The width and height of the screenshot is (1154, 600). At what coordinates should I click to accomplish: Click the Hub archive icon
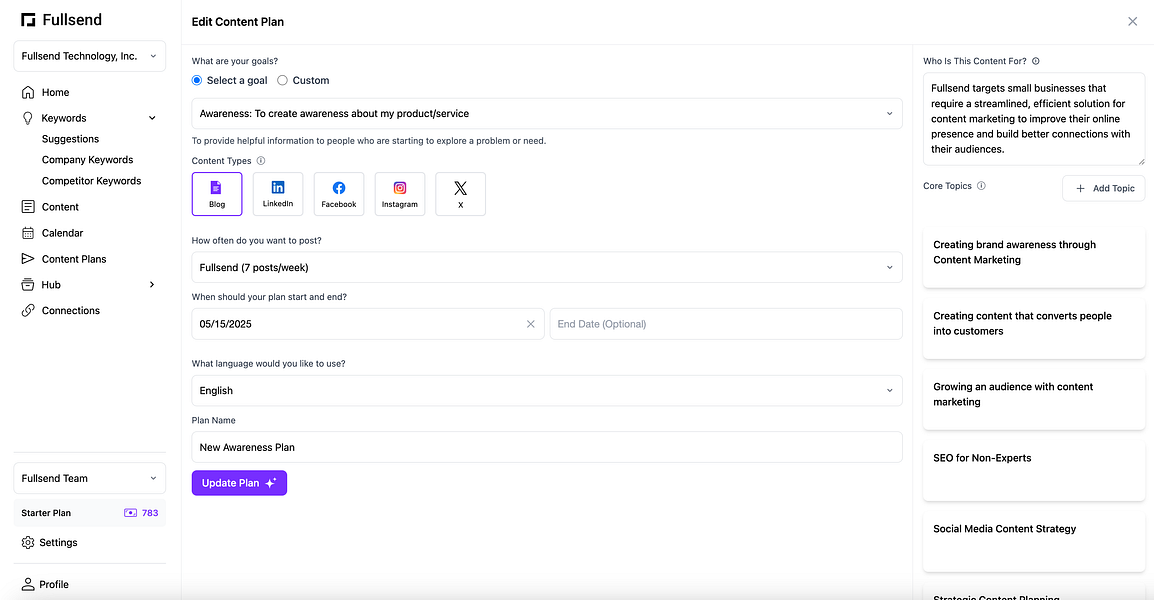pyautogui.click(x=28, y=284)
